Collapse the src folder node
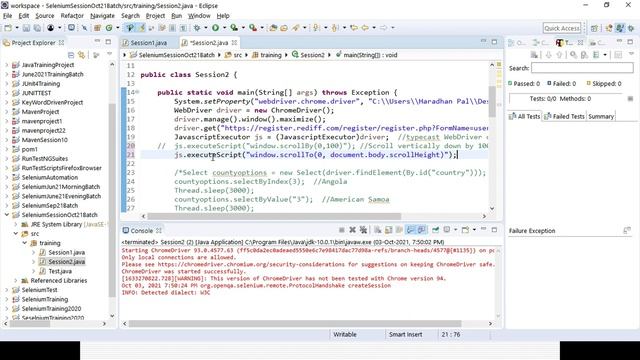This screenshot has width=640, height=360. [x=16, y=233]
